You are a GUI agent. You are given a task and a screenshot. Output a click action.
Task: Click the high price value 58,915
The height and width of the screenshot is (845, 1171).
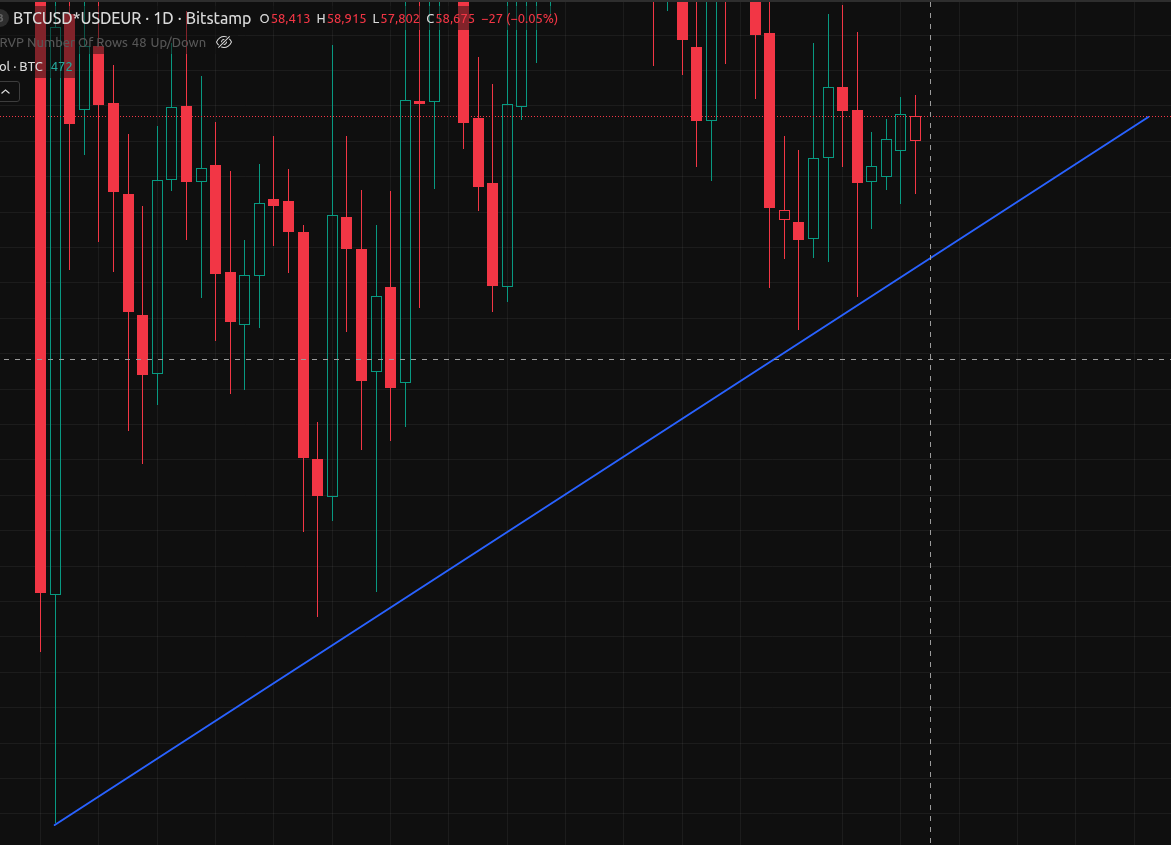point(347,19)
